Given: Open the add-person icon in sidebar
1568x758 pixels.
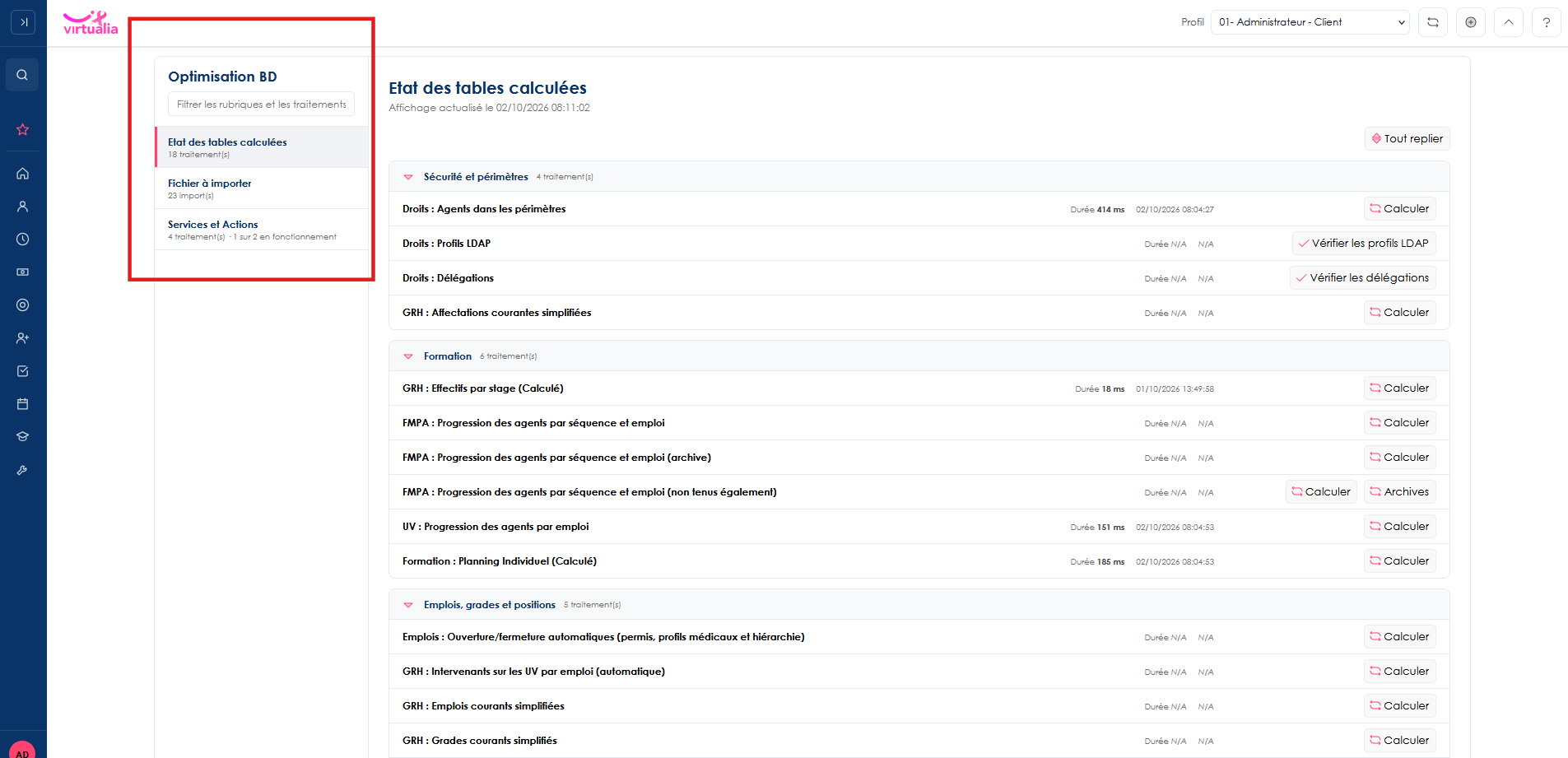Looking at the screenshot, I should 22,338.
